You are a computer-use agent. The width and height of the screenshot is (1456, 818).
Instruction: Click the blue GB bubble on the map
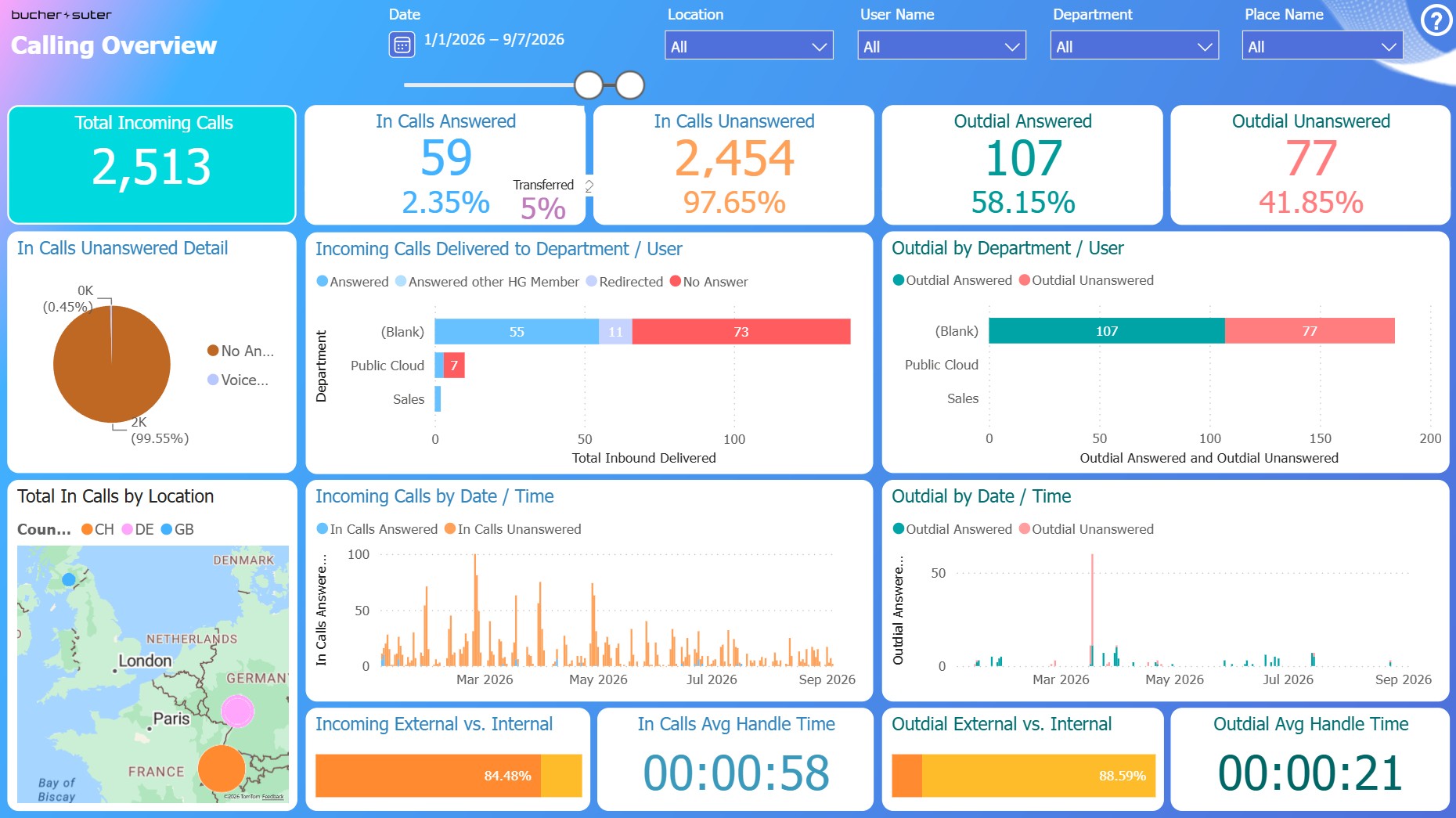click(x=69, y=579)
